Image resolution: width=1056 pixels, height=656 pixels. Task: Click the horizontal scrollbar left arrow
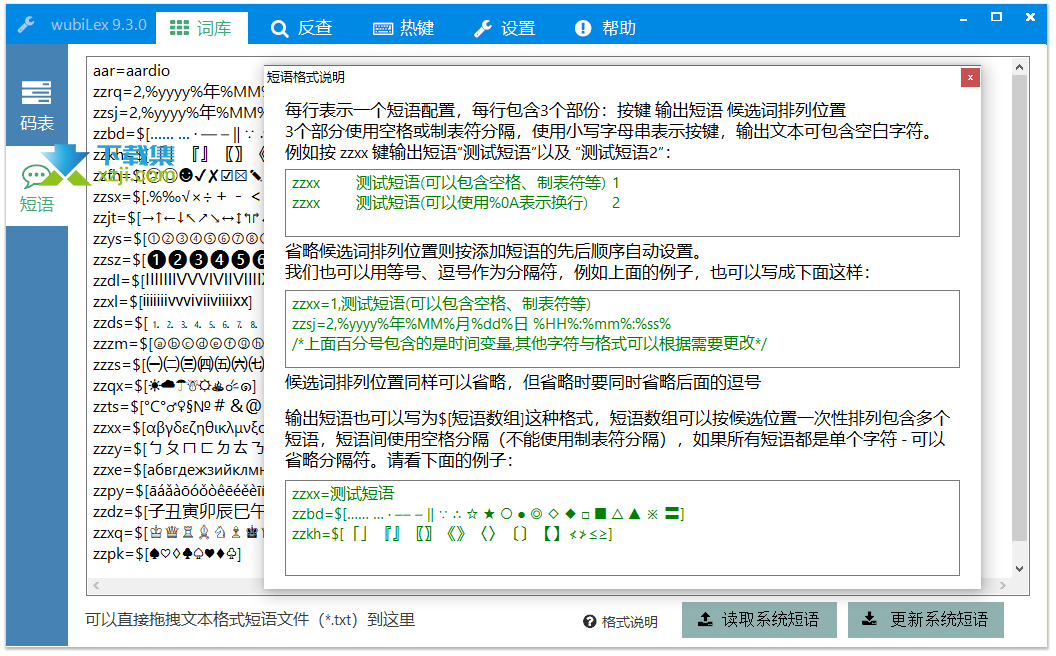96,585
